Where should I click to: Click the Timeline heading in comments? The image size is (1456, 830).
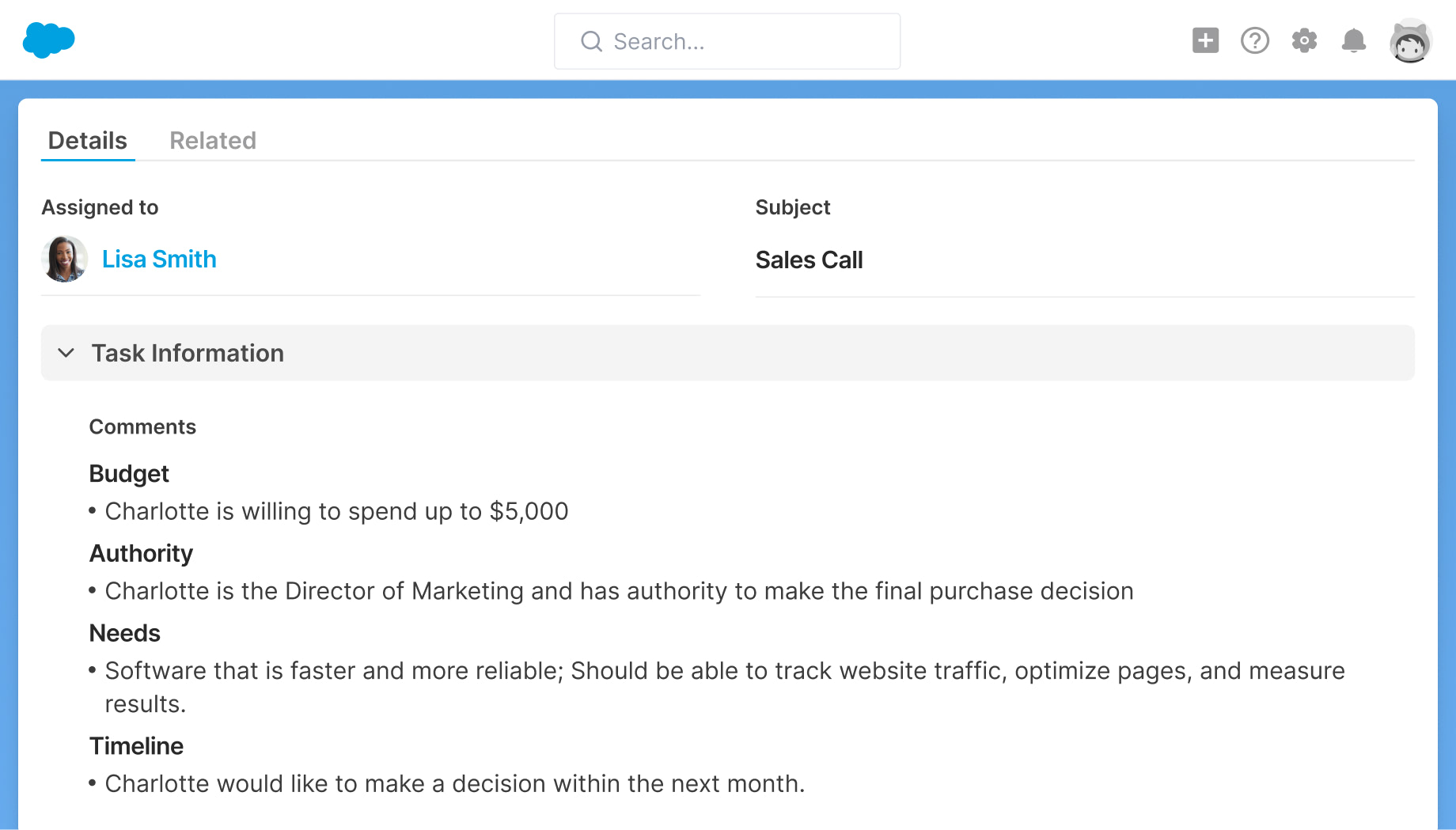[x=136, y=746]
